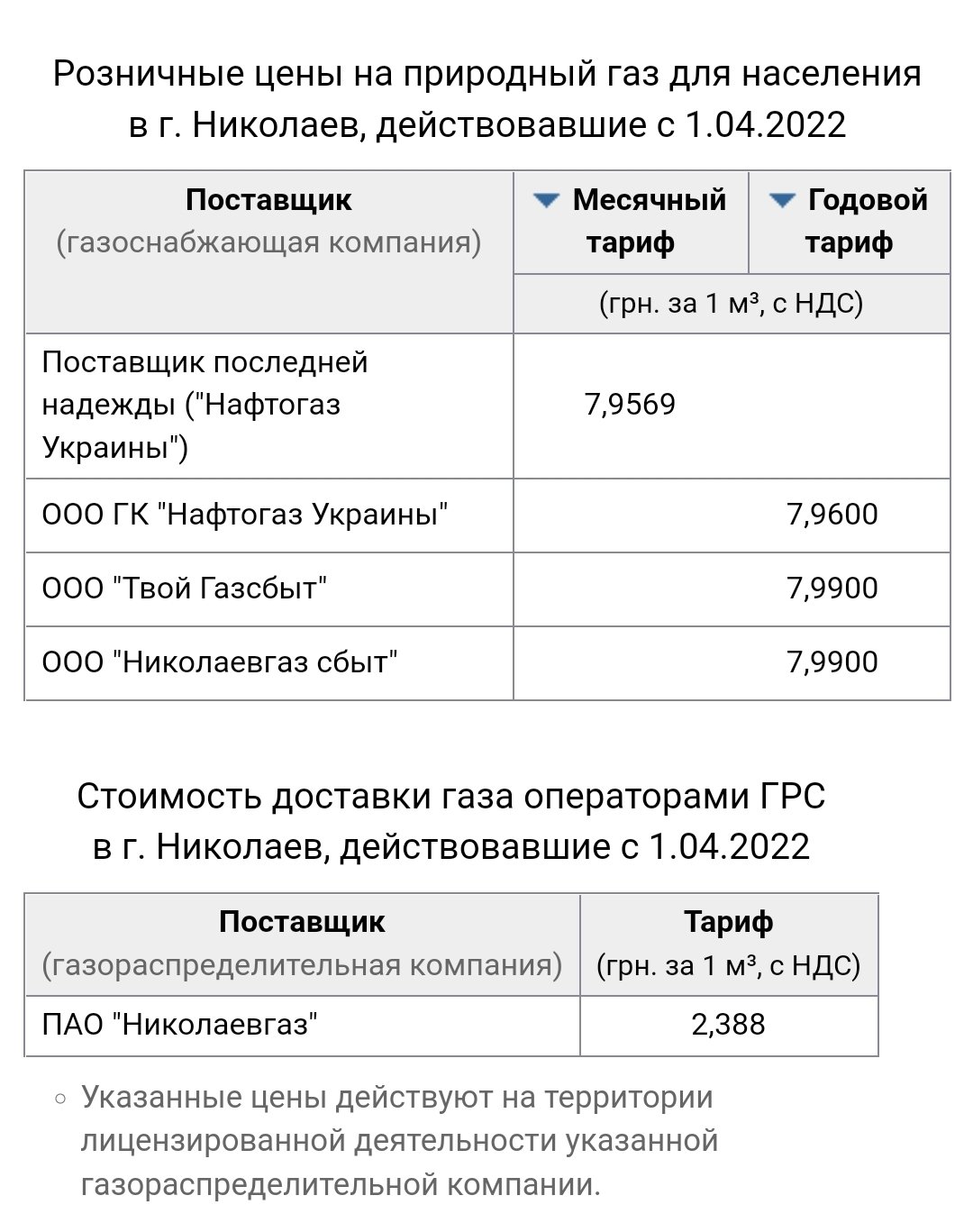Click the 7,9900 value for Твой Газсбыт
973x1232 pixels.
[832, 589]
